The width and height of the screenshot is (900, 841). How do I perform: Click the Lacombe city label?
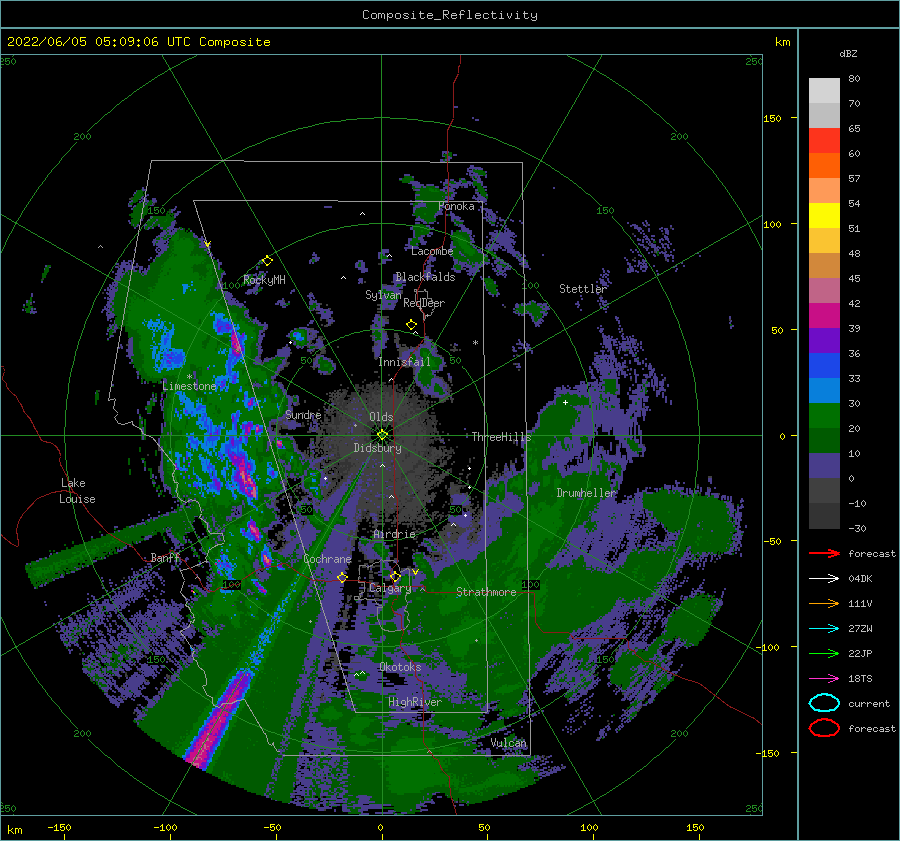coord(432,251)
